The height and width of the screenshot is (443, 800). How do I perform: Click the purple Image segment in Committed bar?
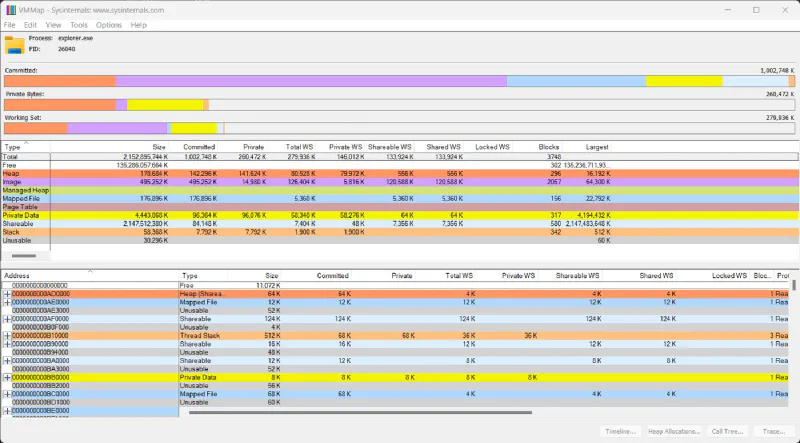tap(311, 81)
